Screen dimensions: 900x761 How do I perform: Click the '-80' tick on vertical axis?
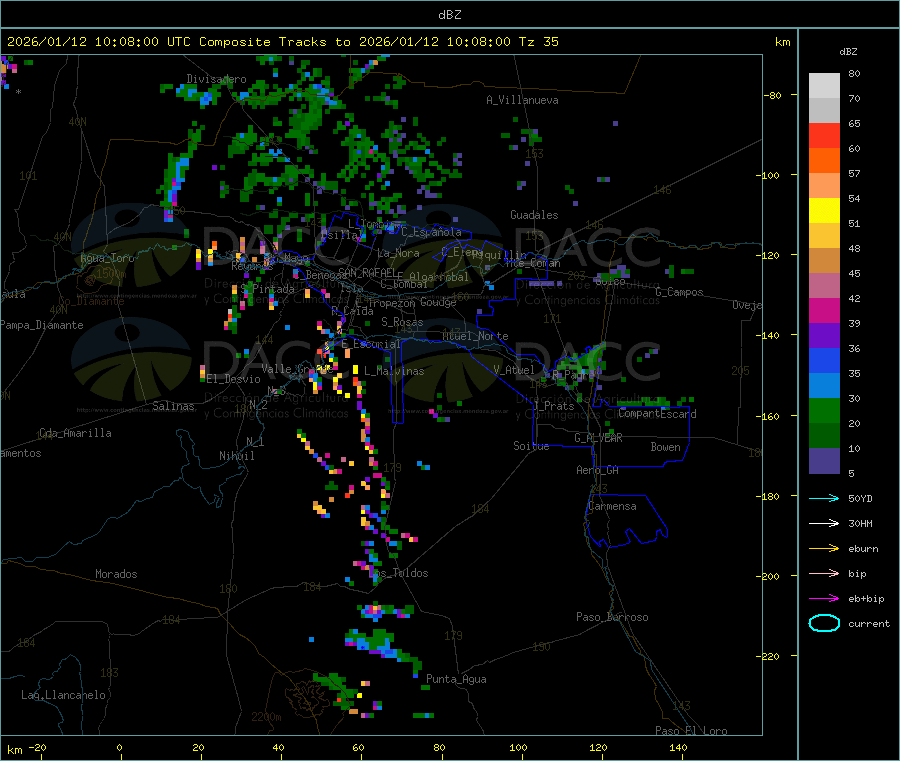click(x=772, y=95)
